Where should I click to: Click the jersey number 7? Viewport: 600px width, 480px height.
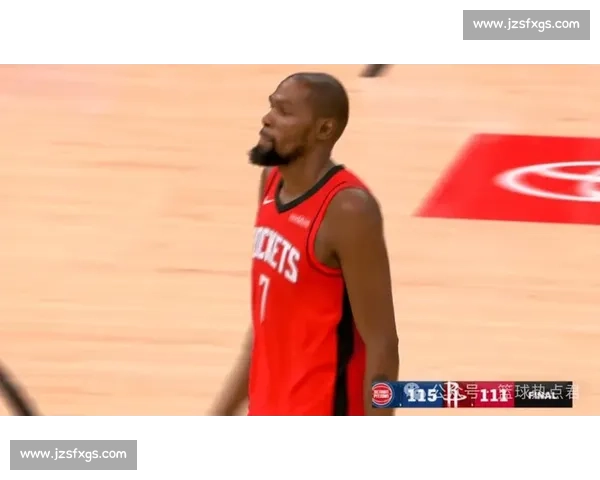tap(264, 297)
